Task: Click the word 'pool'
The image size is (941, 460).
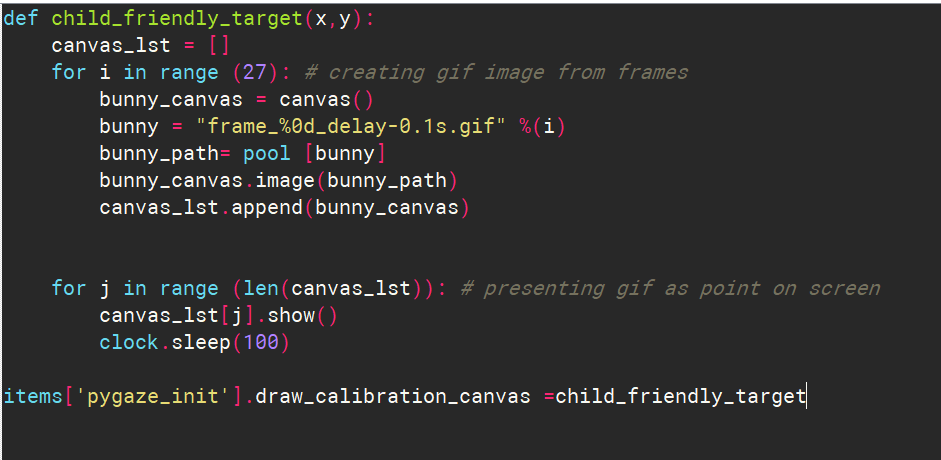Action: pyautogui.click(x=267, y=154)
